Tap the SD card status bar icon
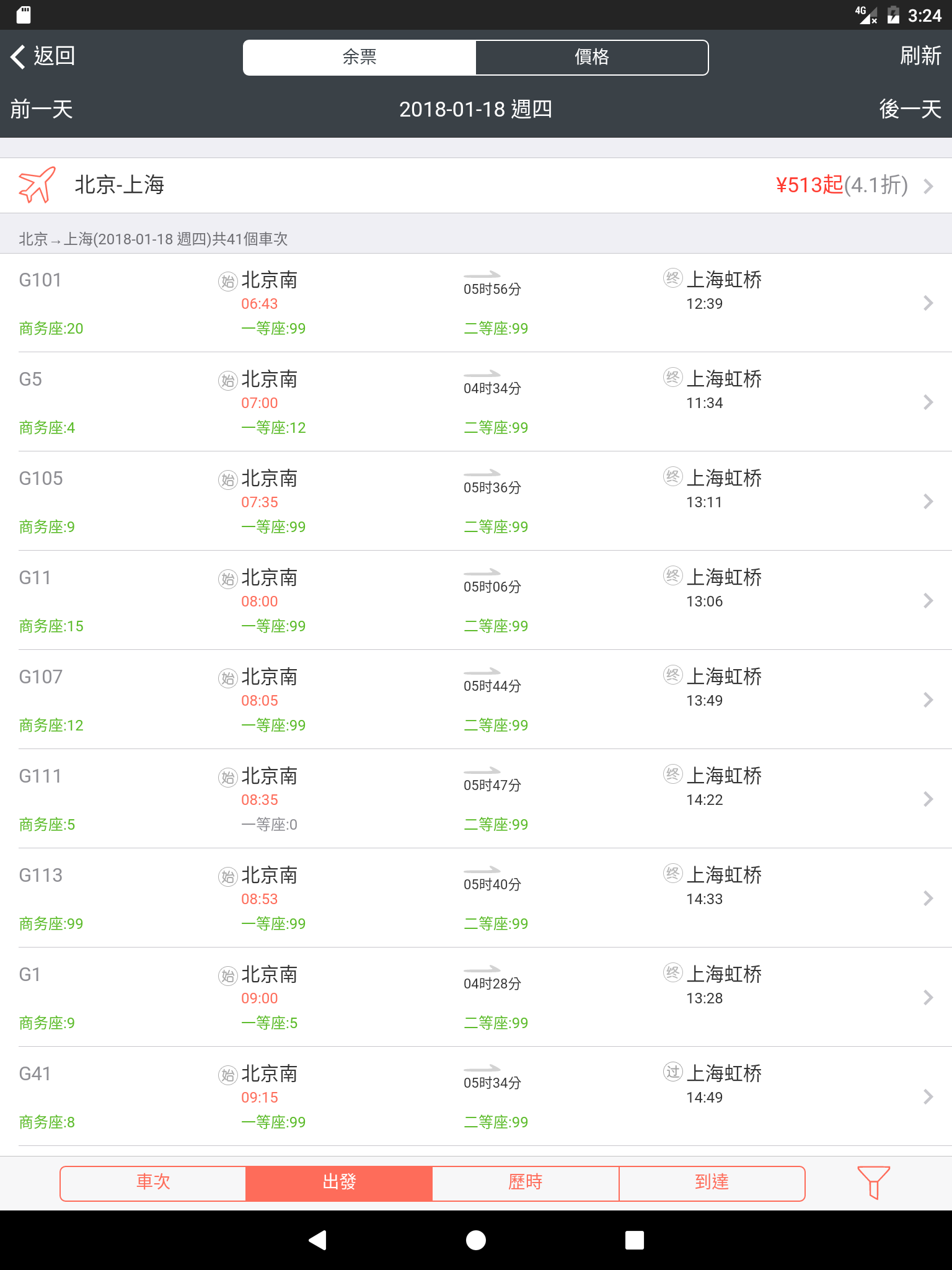The width and height of the screenshot is (952, 1270). 24,15
